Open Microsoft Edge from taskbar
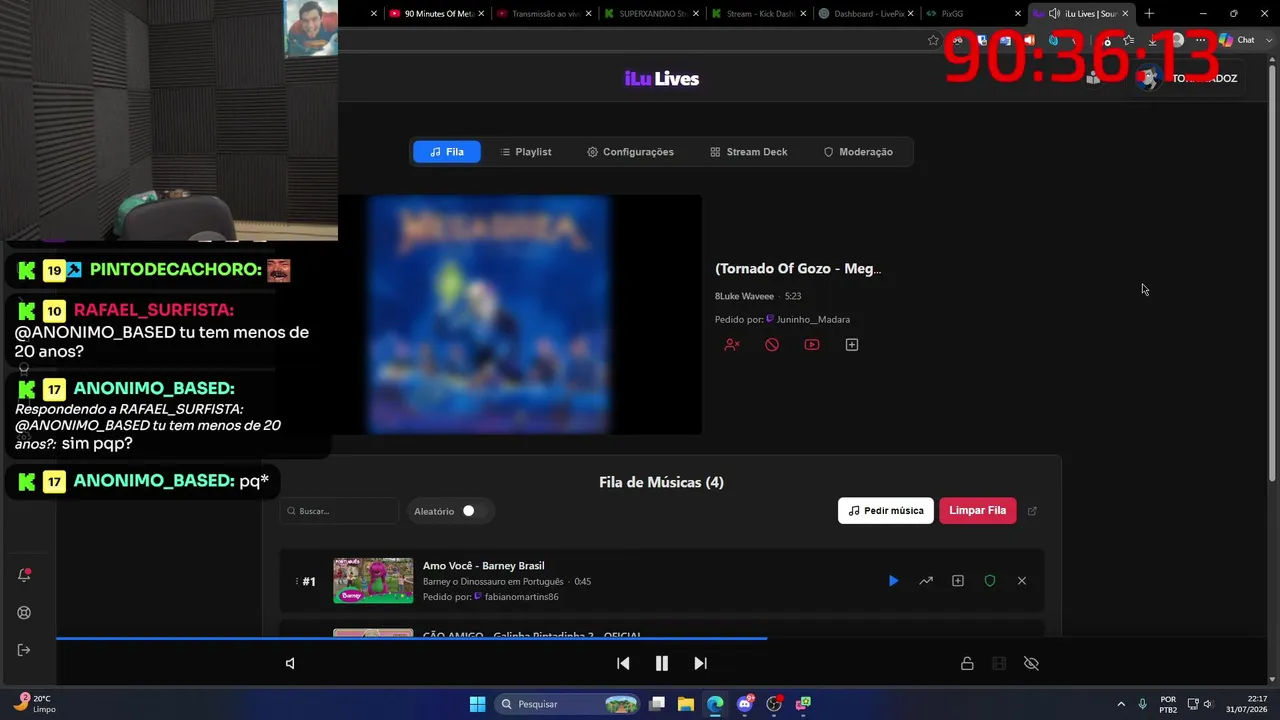This screenshot has height=720, width=1280. click(x=715, y=704)
